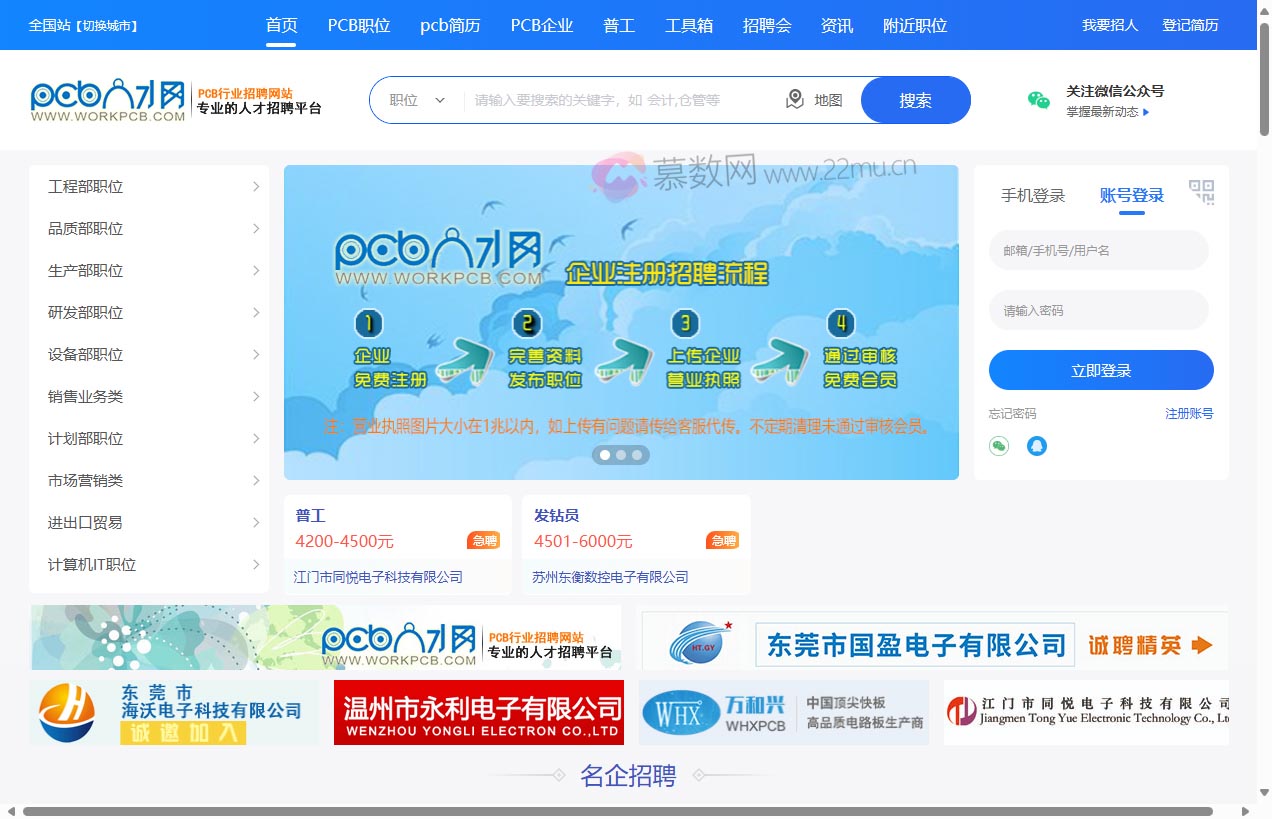
Task: Expand the 销售业务类 category chevron
Action: (257, 396)
